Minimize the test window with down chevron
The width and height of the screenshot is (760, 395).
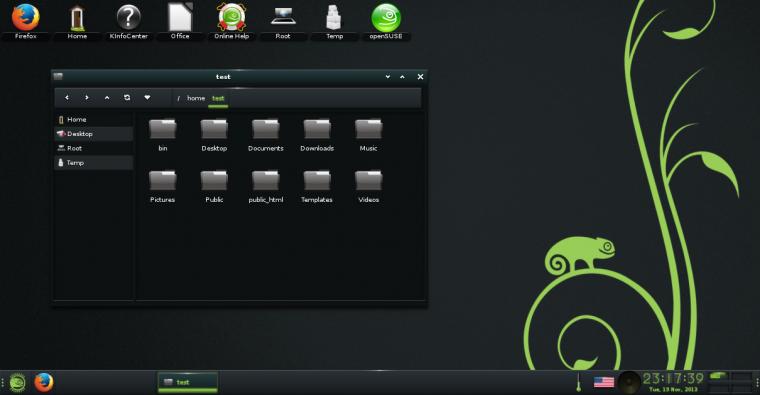click(x=388, y=77)
